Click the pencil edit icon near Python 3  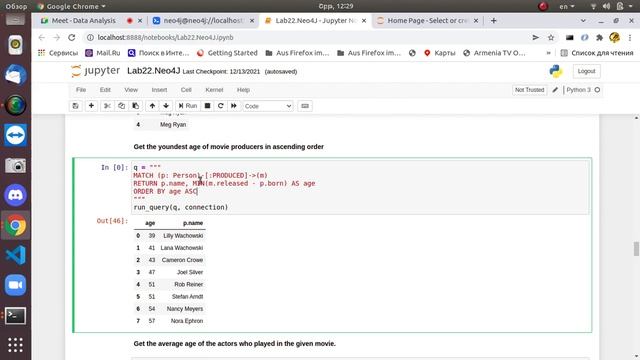[x=555, y=90]
